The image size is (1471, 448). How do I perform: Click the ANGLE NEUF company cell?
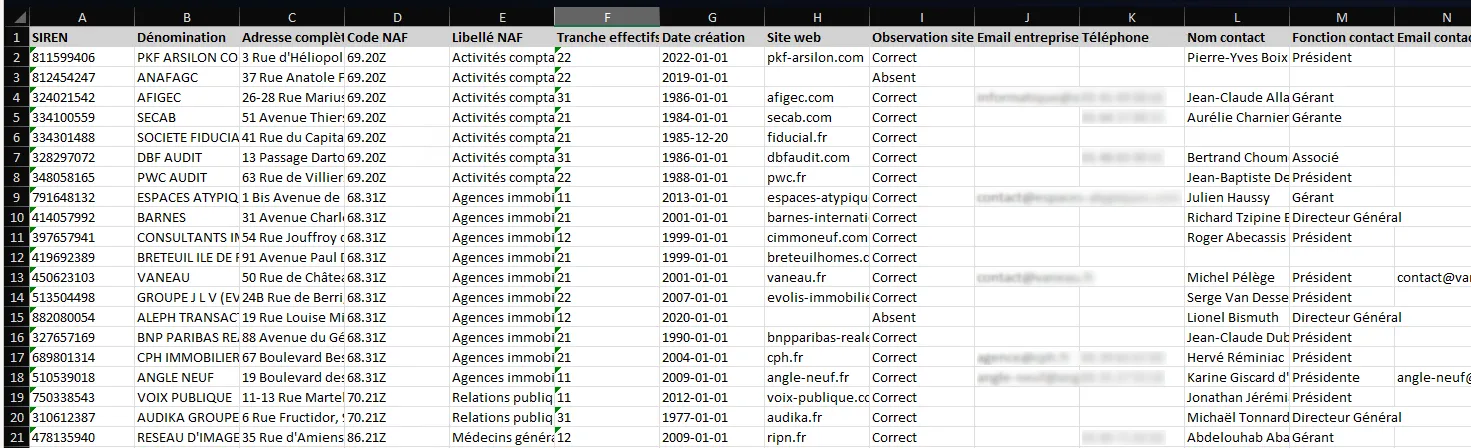point(187,377)
